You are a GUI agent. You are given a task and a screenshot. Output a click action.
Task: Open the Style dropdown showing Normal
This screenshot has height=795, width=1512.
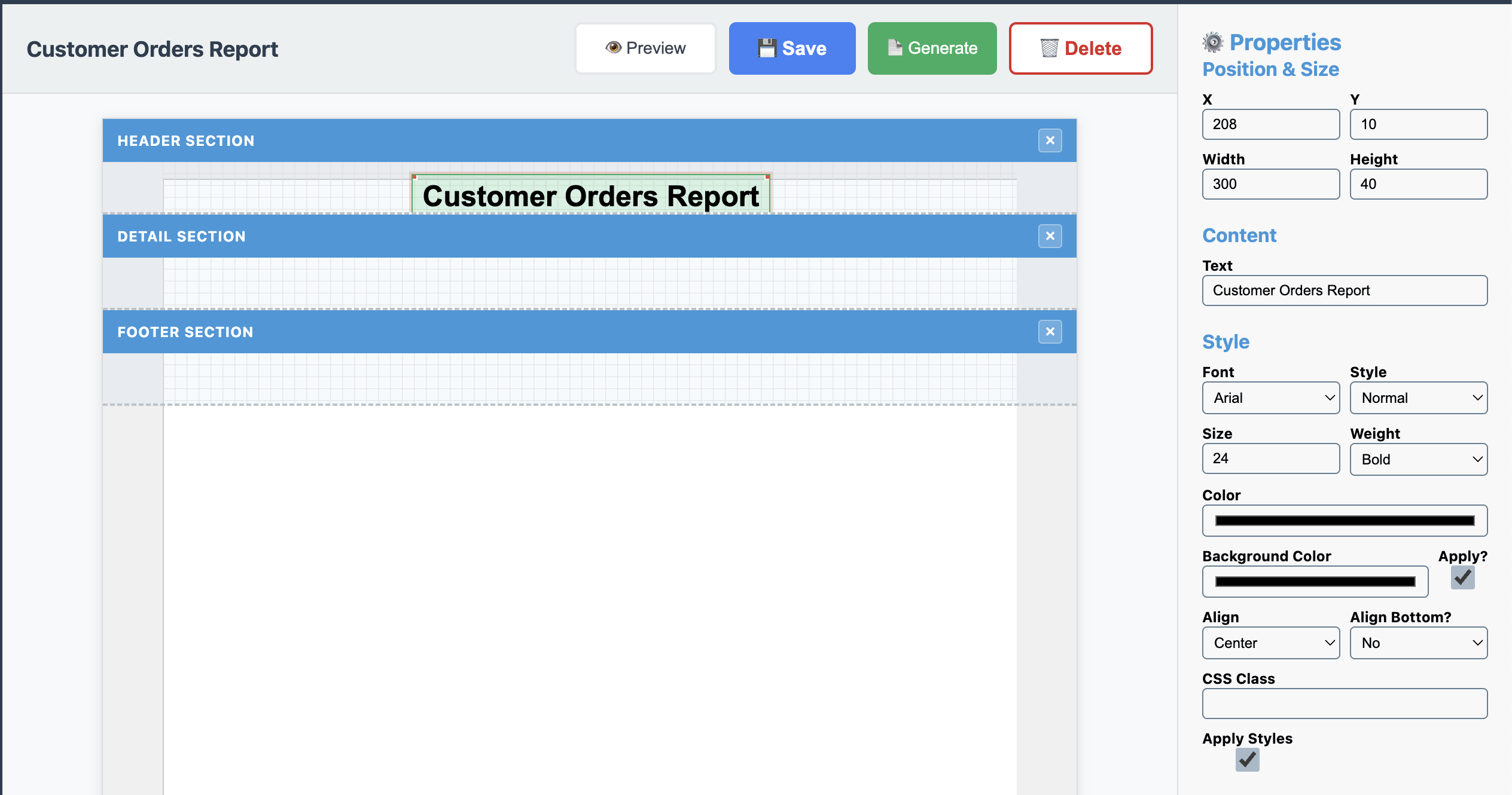(x=1418, y=398)
